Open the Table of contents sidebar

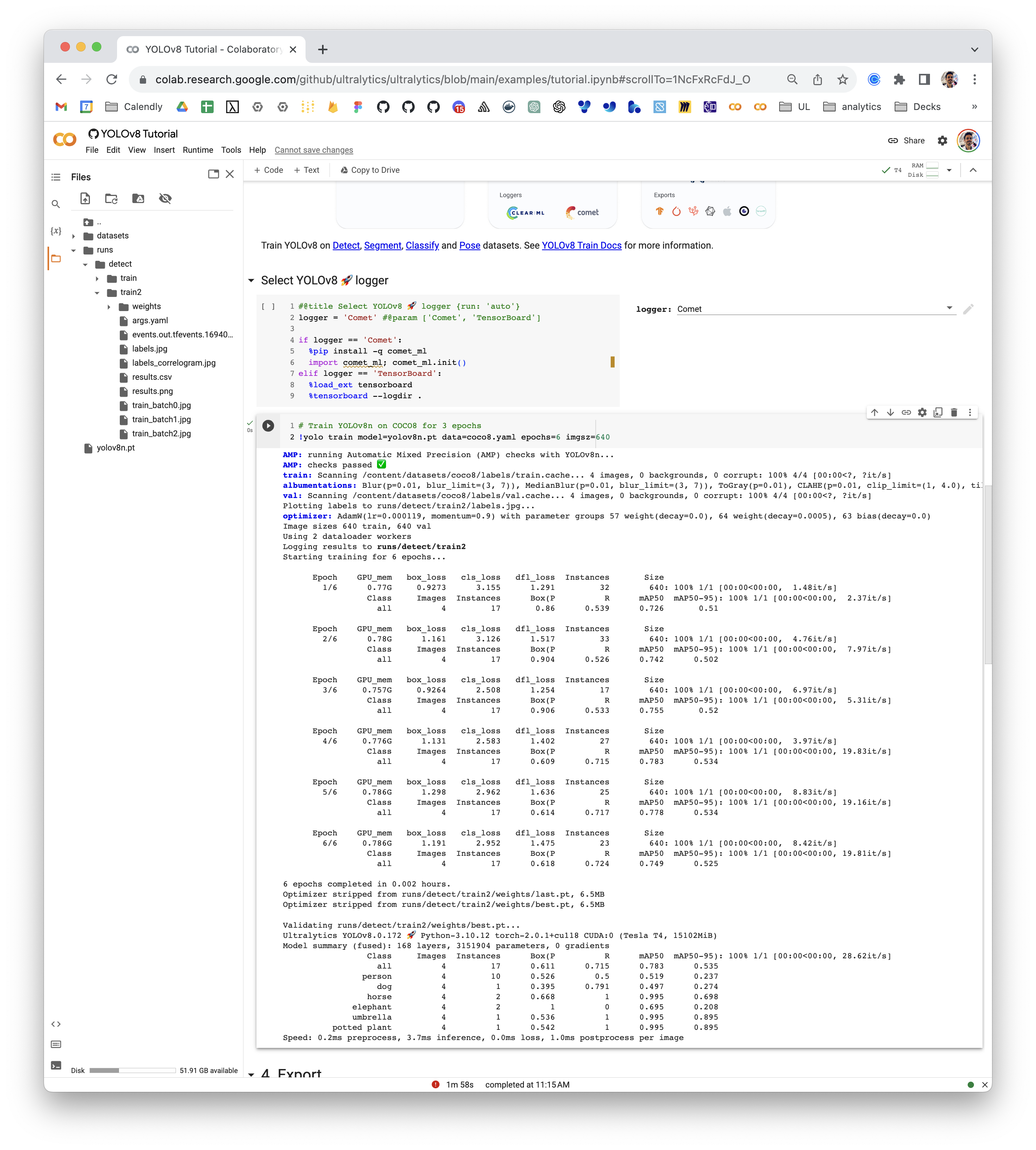[x=56, y=176]
